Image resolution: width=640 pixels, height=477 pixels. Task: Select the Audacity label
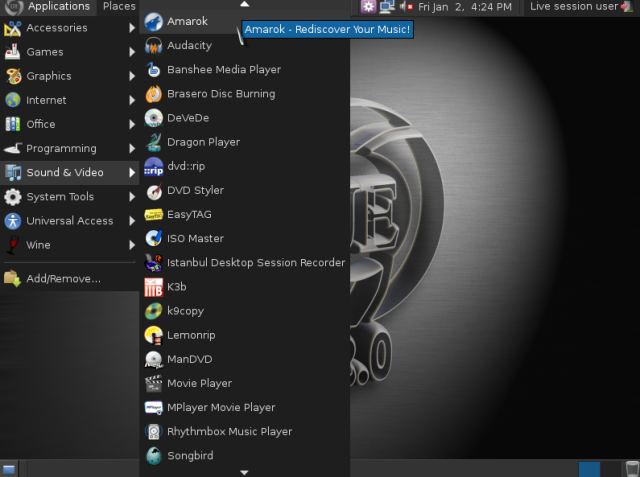pyautogui.click(x=189, y=46)
